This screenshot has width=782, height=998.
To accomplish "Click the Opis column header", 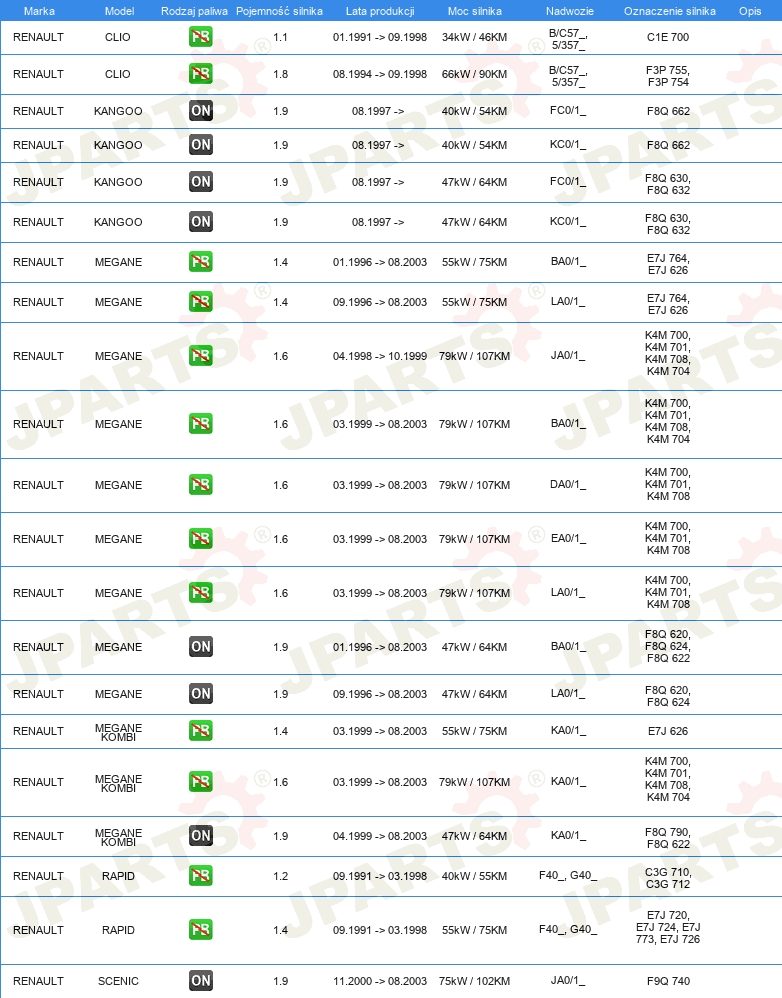I will (x=750, y=11).
